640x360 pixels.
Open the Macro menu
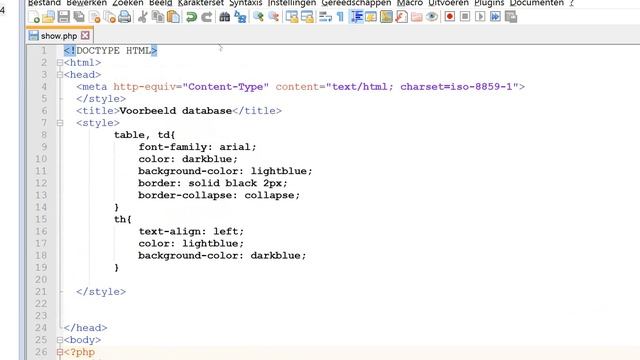pyautogui.click(x=410, y=3)
